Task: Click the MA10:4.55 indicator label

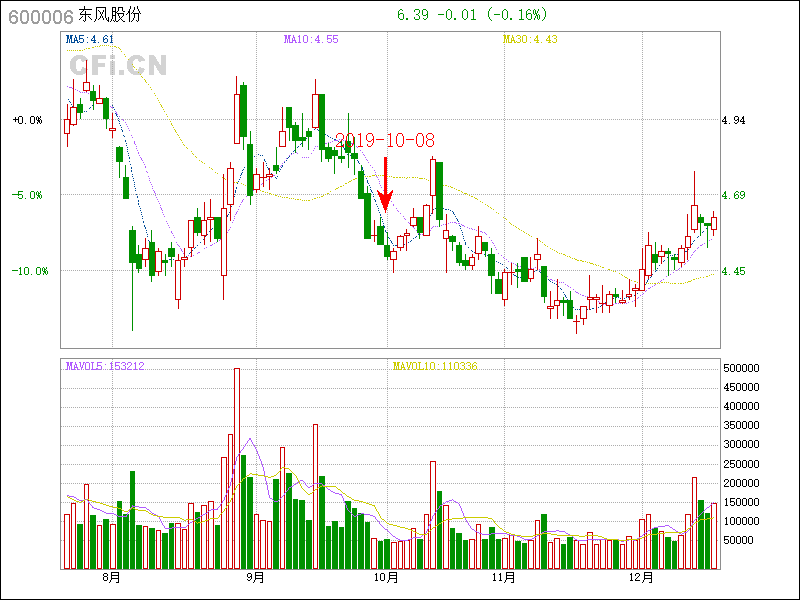Action: 310,40
